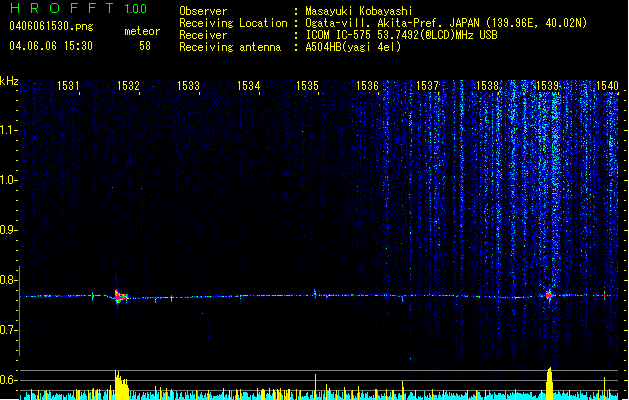Click the 0.9 kHz frequency label

point(8,230)
